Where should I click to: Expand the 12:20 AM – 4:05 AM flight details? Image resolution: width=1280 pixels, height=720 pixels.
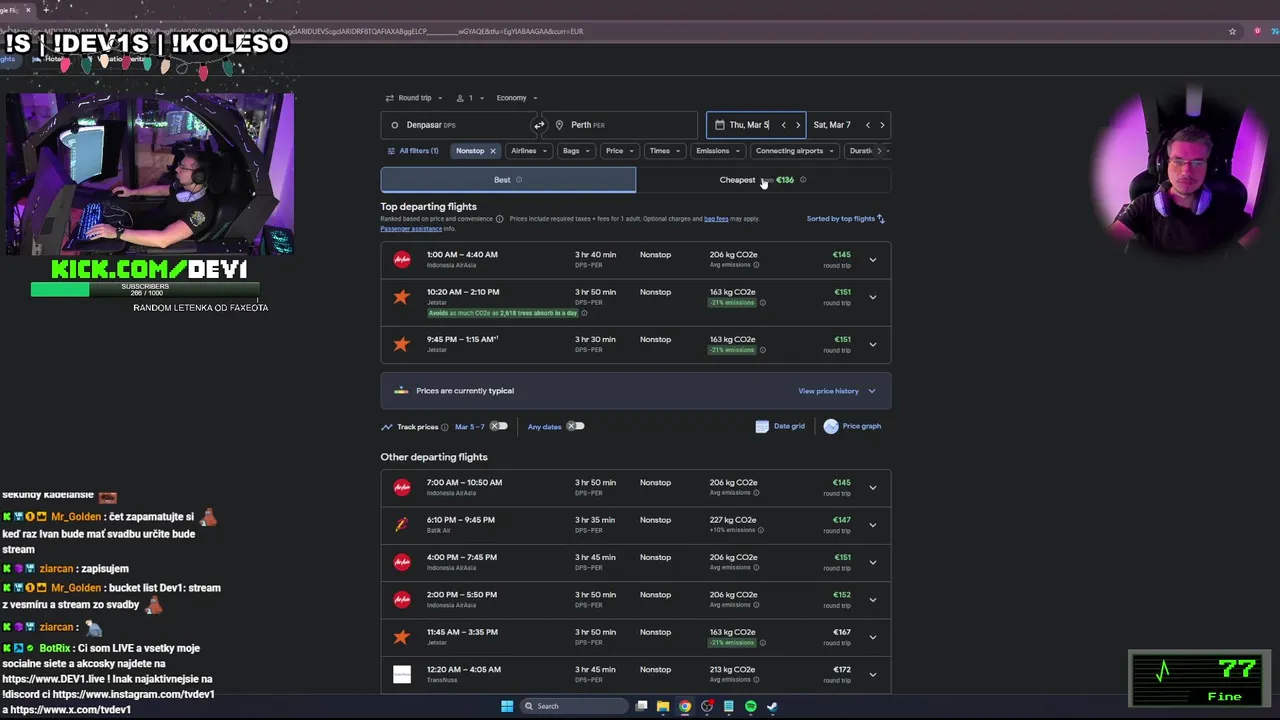(872, 674)
